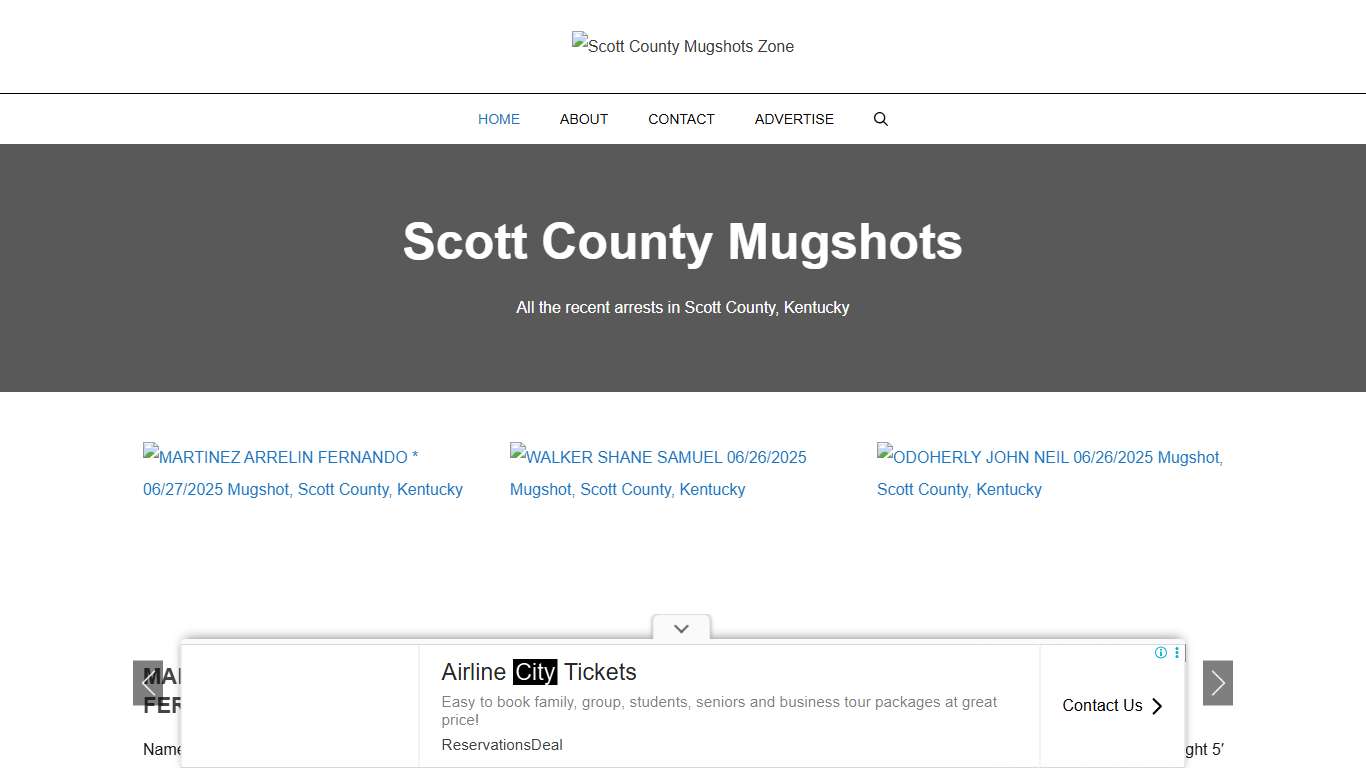
Task: Open the search icon in navigation bar
Action: [x=880, y=119]
